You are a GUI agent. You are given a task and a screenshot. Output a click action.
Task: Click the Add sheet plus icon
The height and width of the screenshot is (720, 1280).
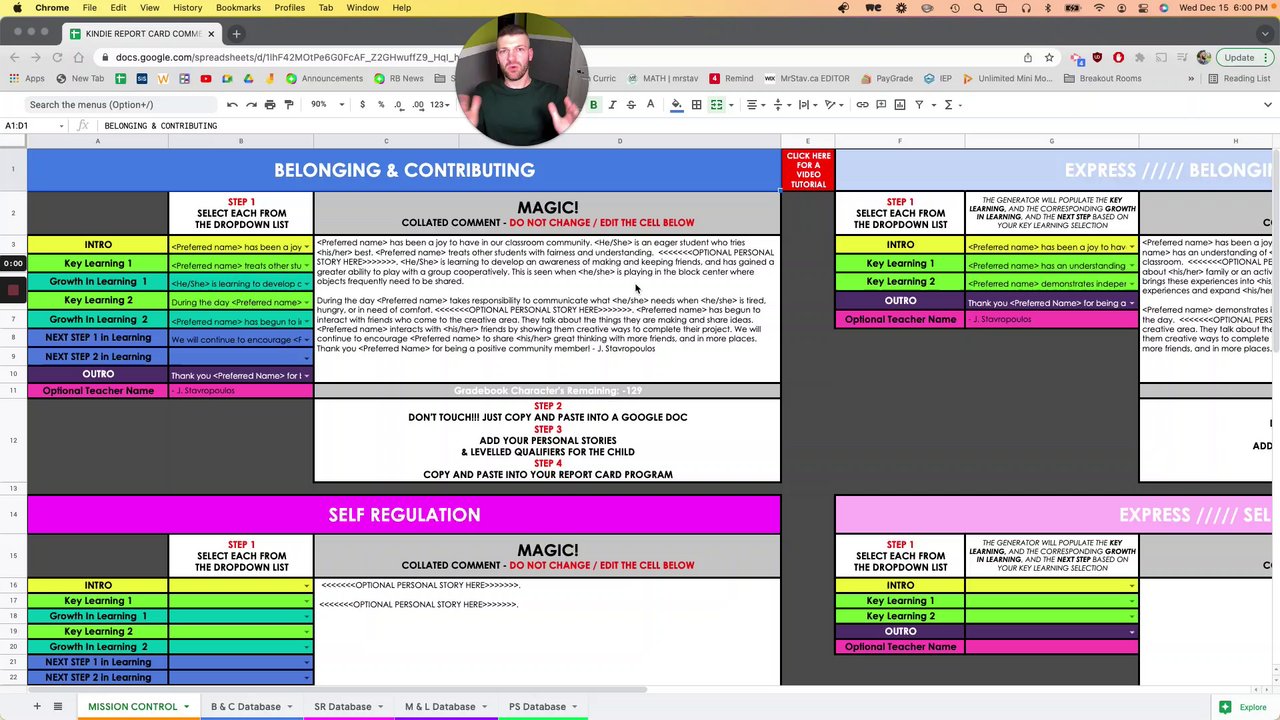pyautogui.click(x=37, y=707)
